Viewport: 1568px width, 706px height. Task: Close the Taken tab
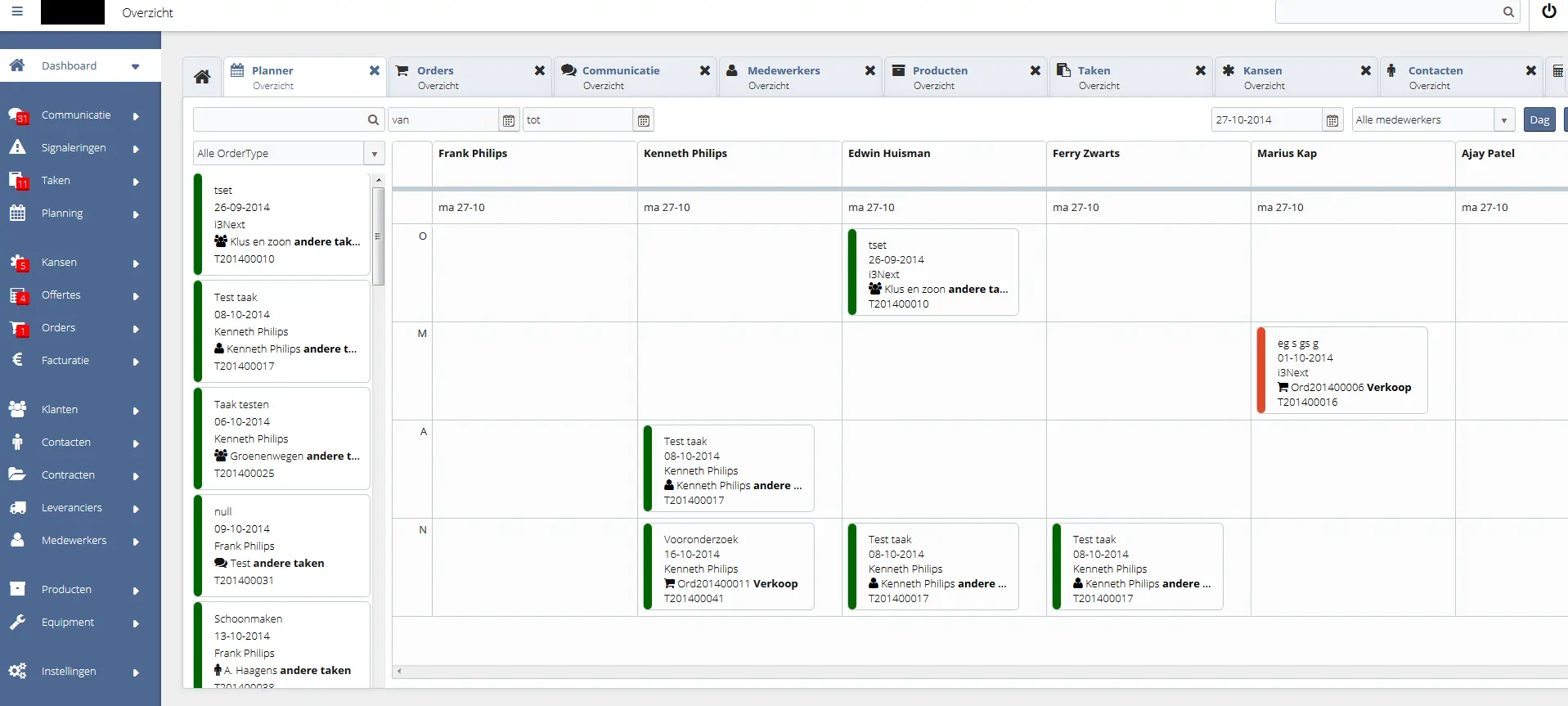[1201, 70]
